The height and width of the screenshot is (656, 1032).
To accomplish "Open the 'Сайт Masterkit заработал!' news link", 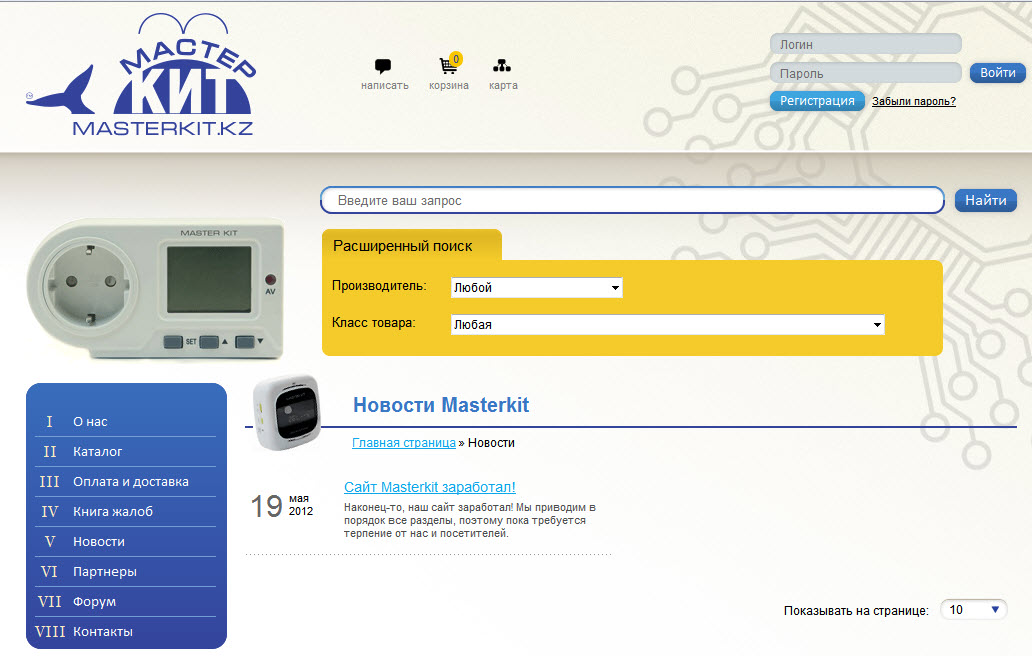I will pos(430,487).
